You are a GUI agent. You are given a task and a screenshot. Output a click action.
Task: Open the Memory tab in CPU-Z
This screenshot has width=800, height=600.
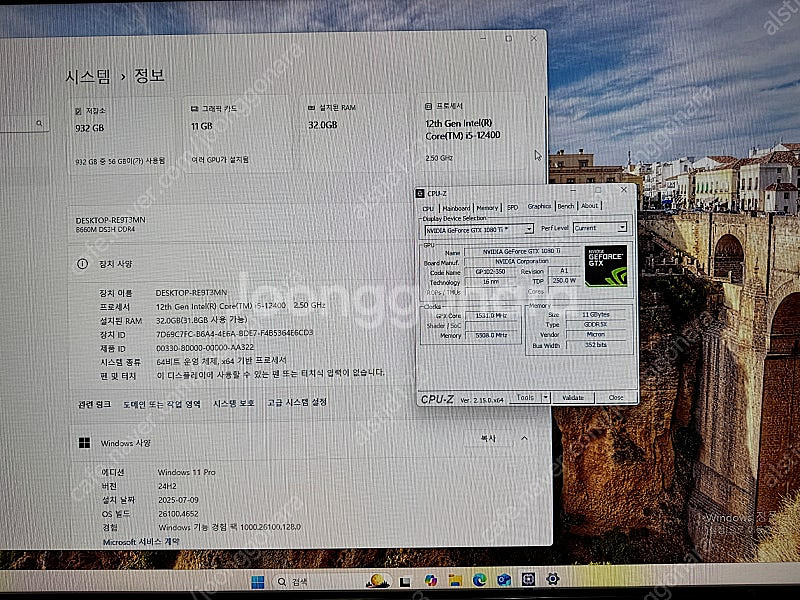(487, 207)
